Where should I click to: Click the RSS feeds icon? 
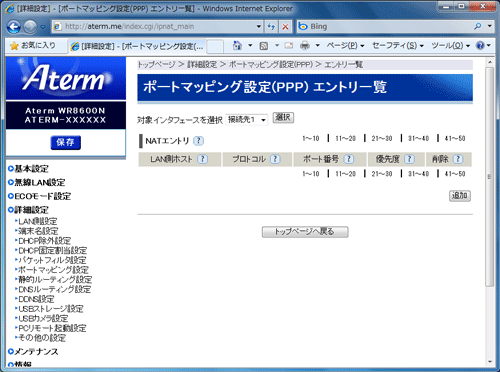264,46
